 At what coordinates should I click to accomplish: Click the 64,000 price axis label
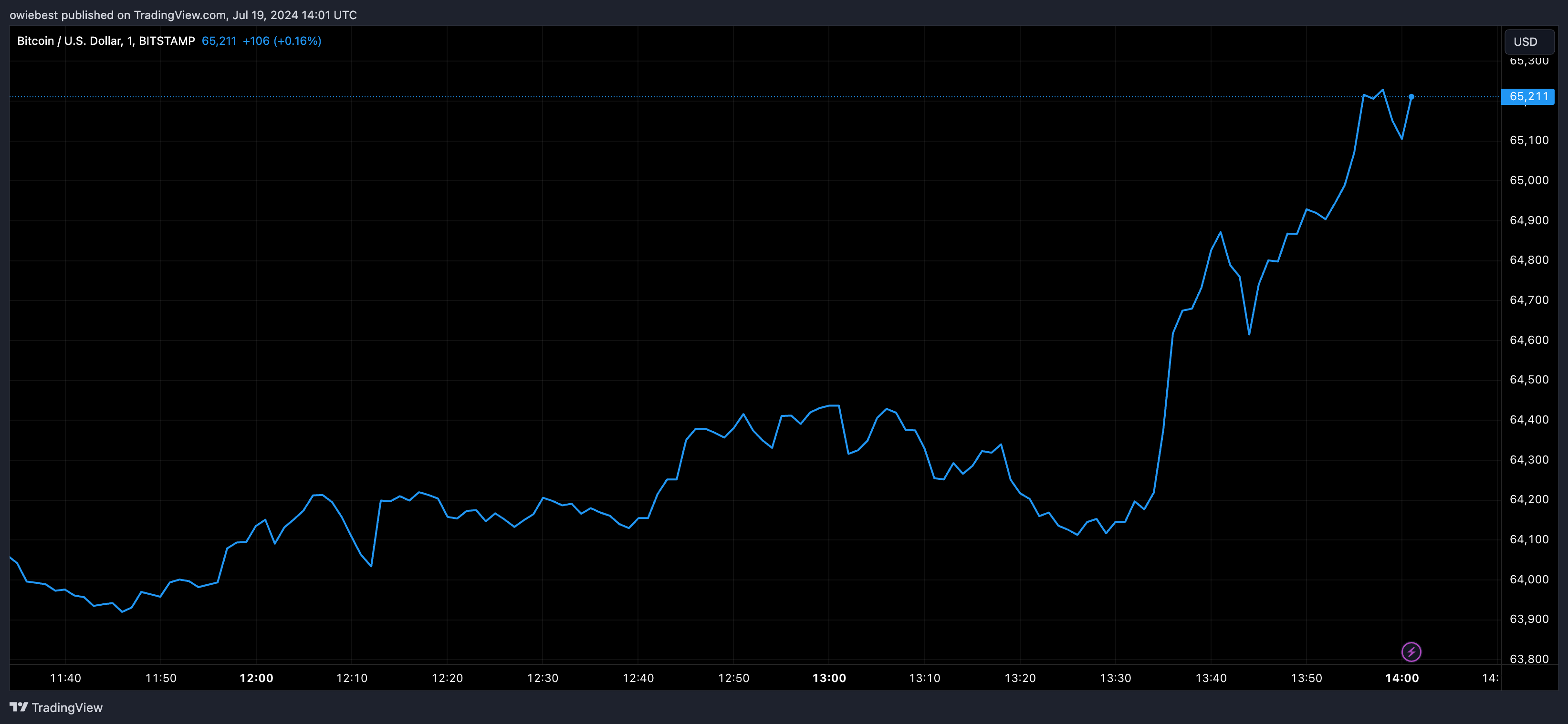coord(1529,579)
